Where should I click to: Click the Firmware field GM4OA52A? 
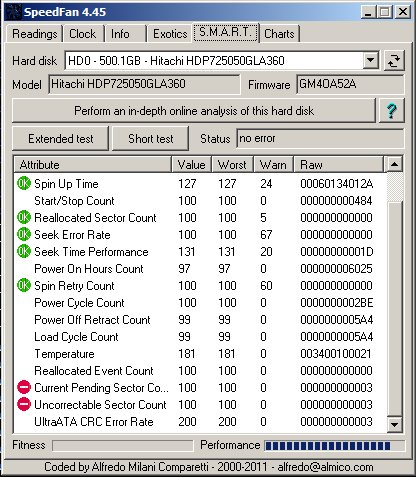pyautogui.click(x=350, y=84)
